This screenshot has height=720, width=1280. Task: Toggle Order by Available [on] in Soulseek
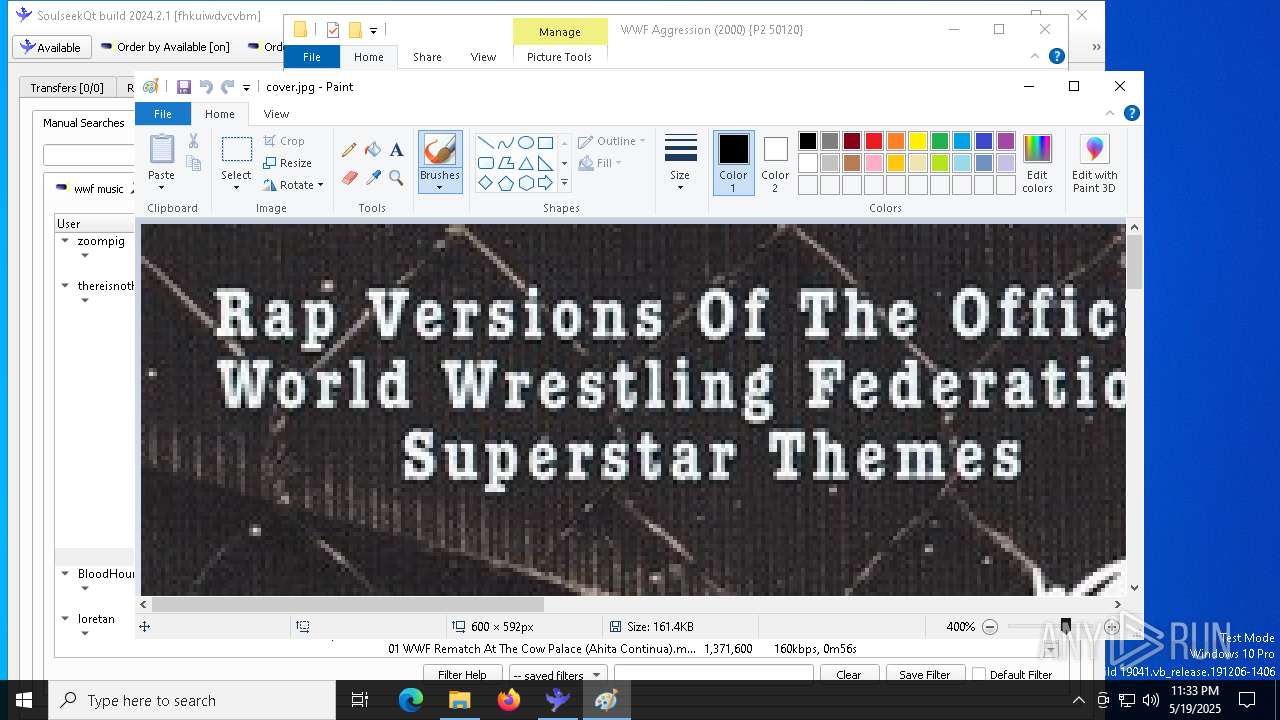click(165, 47)
